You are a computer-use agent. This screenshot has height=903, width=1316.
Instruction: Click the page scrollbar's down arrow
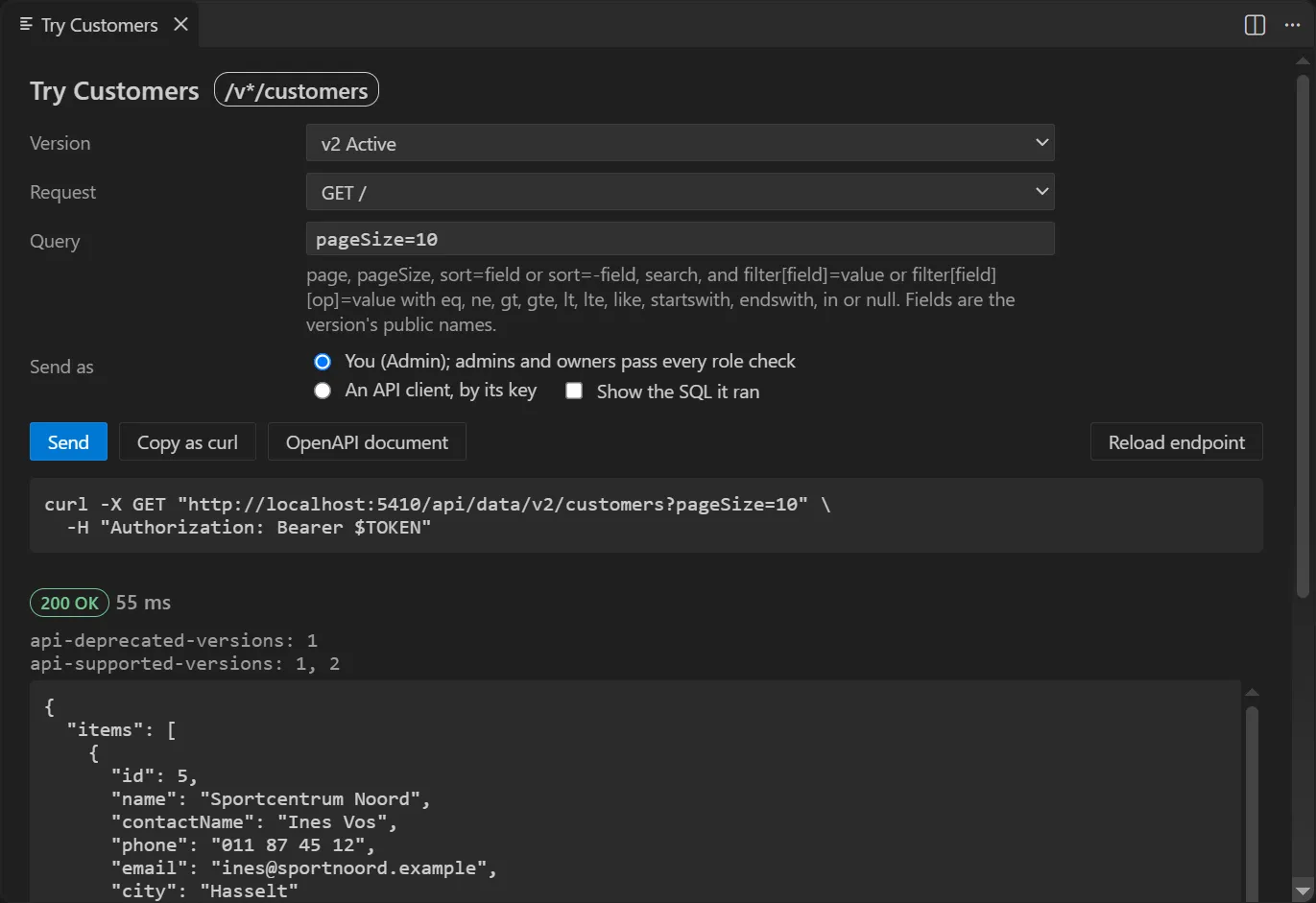tap(1303, 890)
